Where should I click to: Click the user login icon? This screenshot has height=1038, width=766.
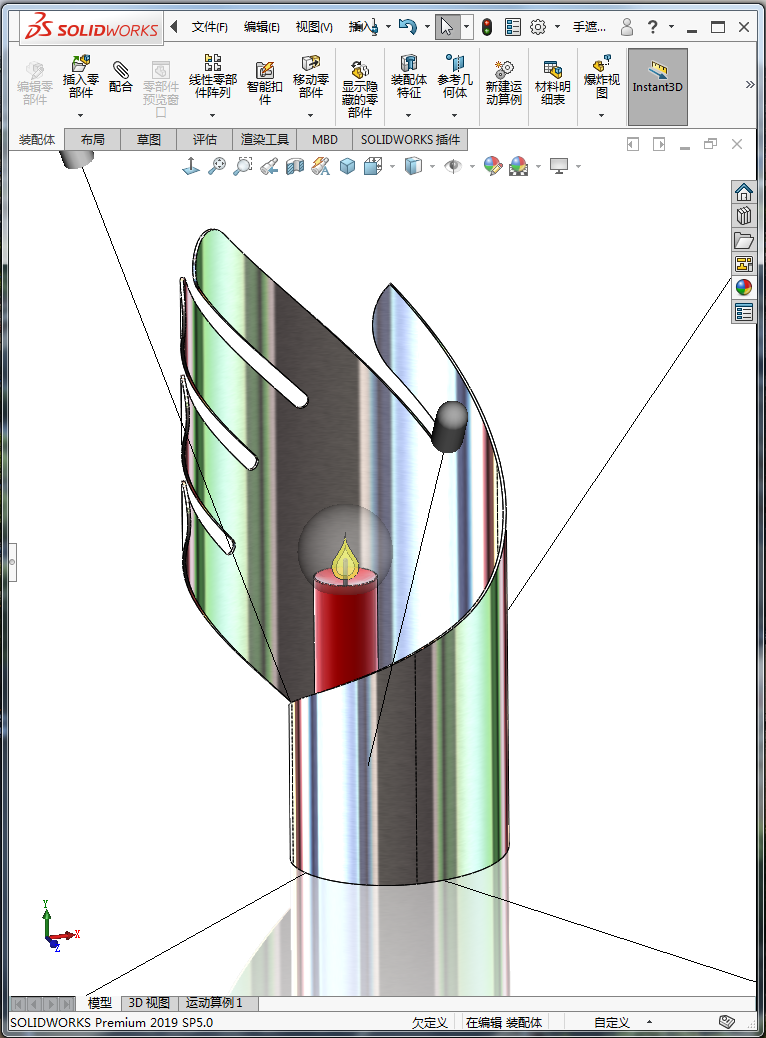point(626,27)
